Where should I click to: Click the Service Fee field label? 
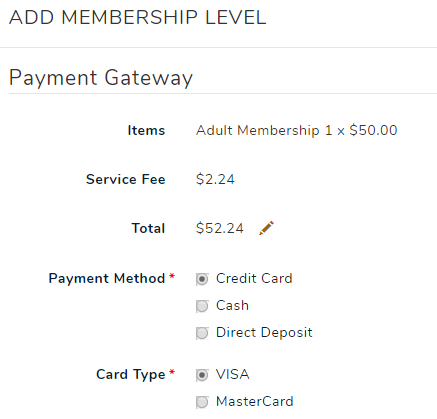click(x=126, y=179)
